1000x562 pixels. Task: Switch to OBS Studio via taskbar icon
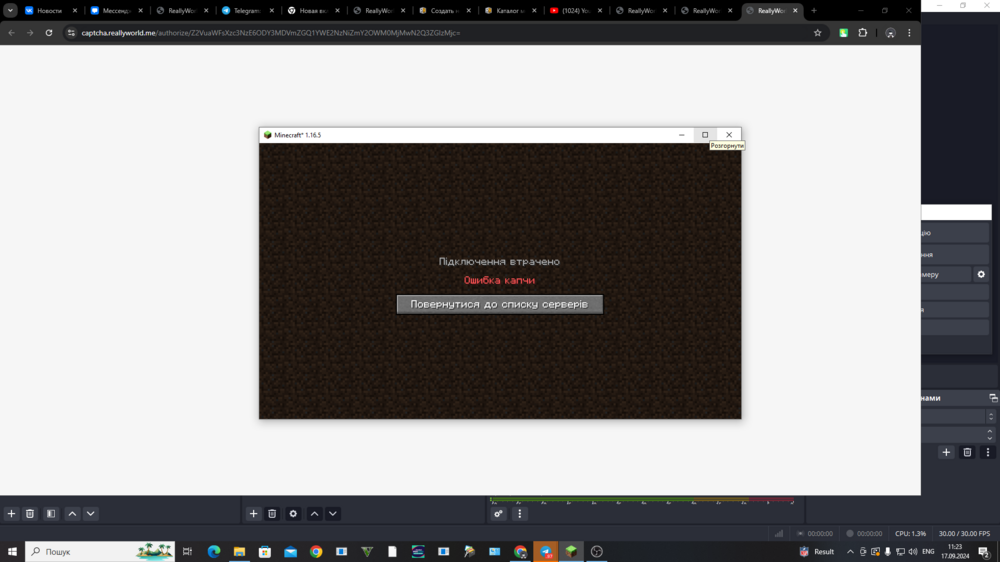[x=597, y=551]
